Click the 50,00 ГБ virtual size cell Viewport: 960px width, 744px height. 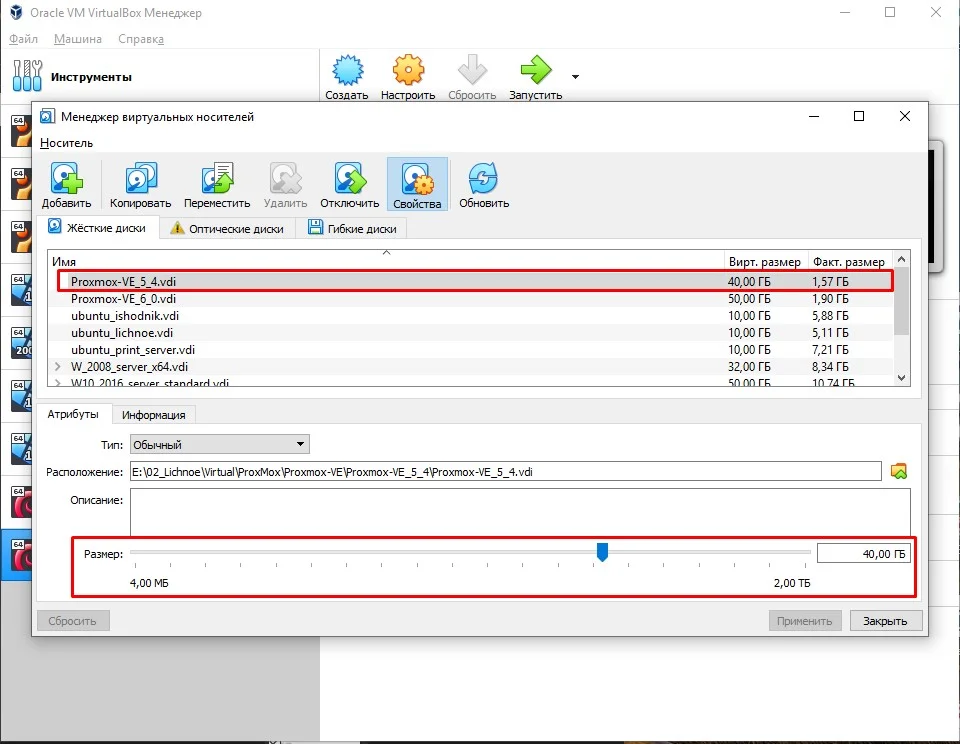[x=749, y=298]
